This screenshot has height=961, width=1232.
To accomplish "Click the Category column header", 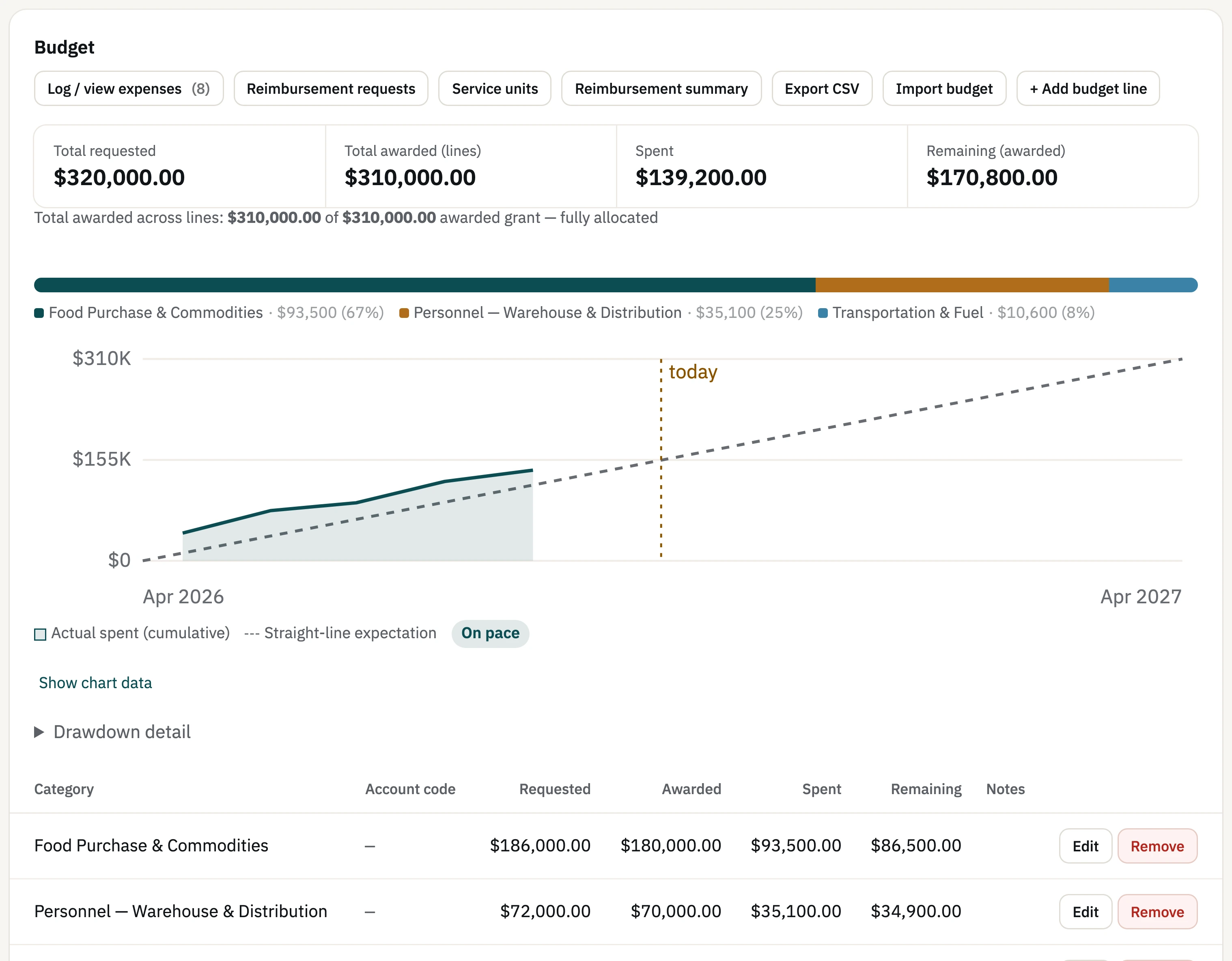I will 64,789.
